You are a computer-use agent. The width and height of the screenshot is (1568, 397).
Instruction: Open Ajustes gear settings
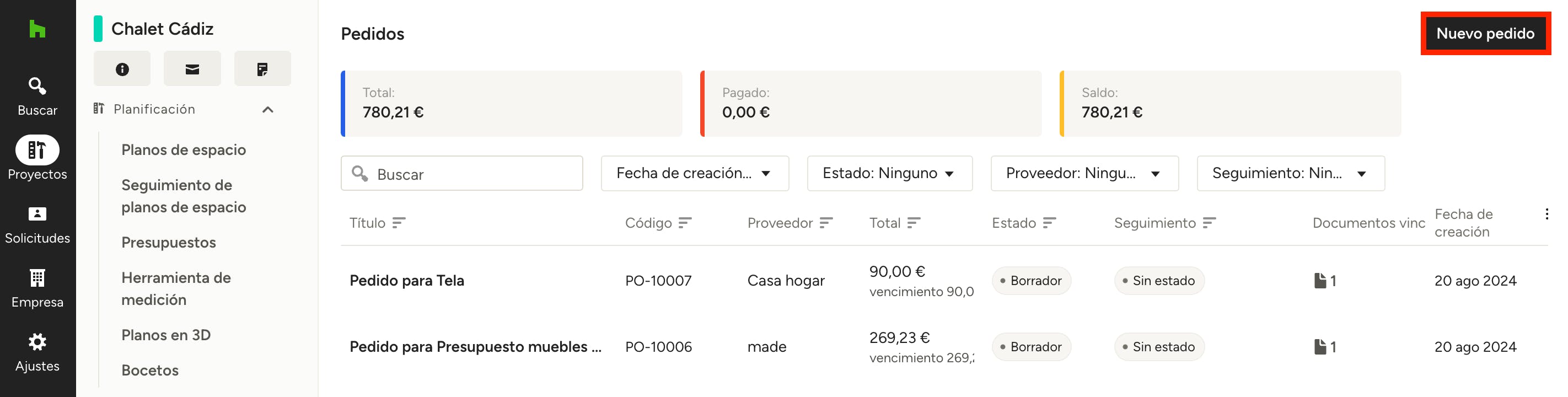tap(37, 352)
